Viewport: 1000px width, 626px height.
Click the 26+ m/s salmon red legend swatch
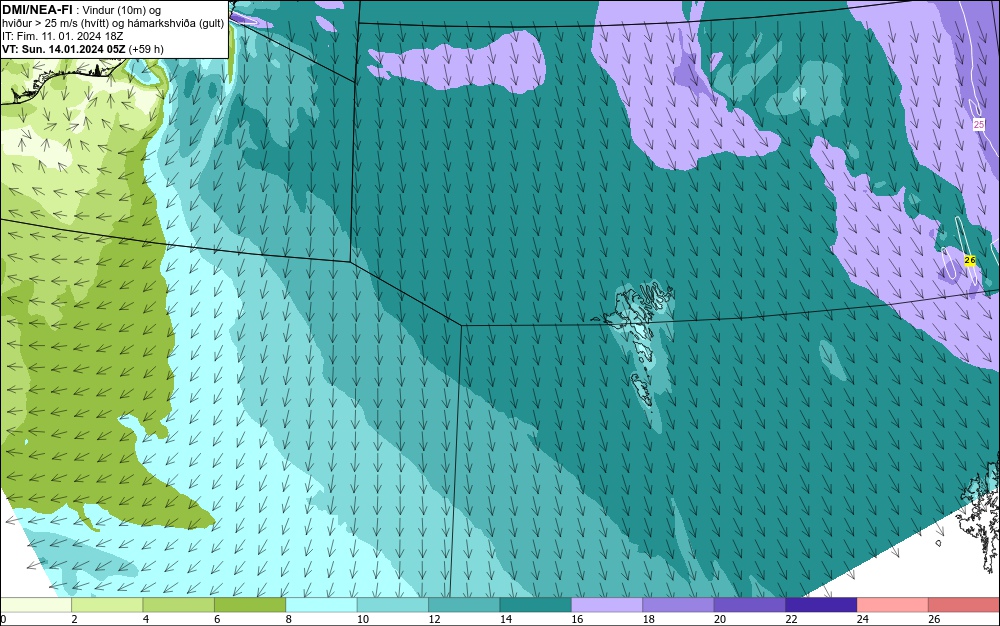[x=964, y=605]
